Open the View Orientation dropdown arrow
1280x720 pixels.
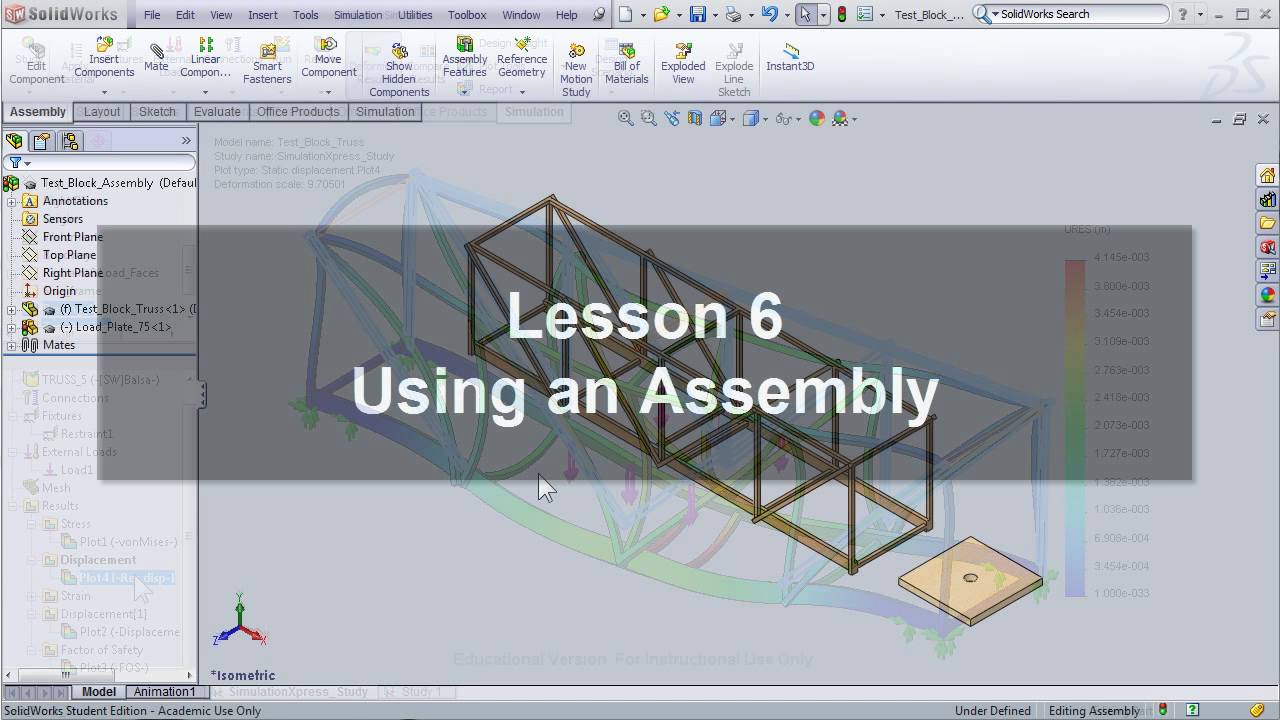pyautogui.click(x=734, y=119)
